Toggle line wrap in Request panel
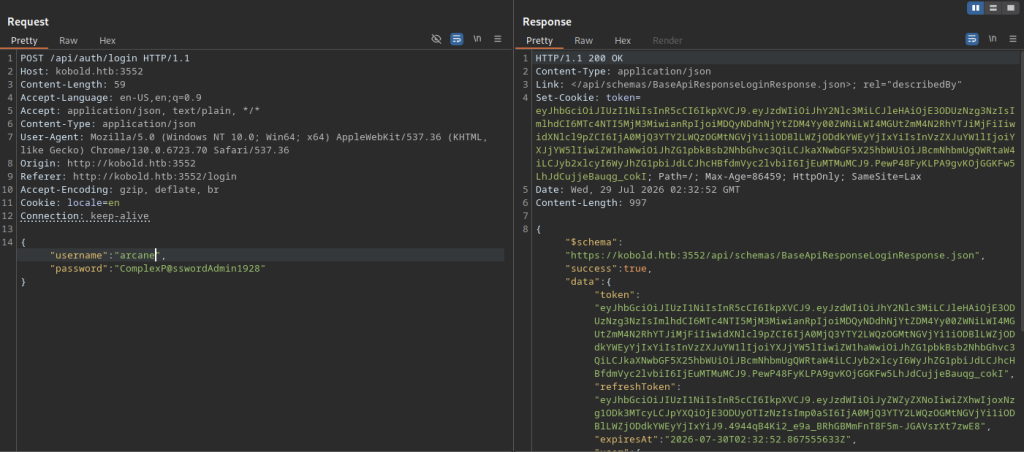 [456, 39]
